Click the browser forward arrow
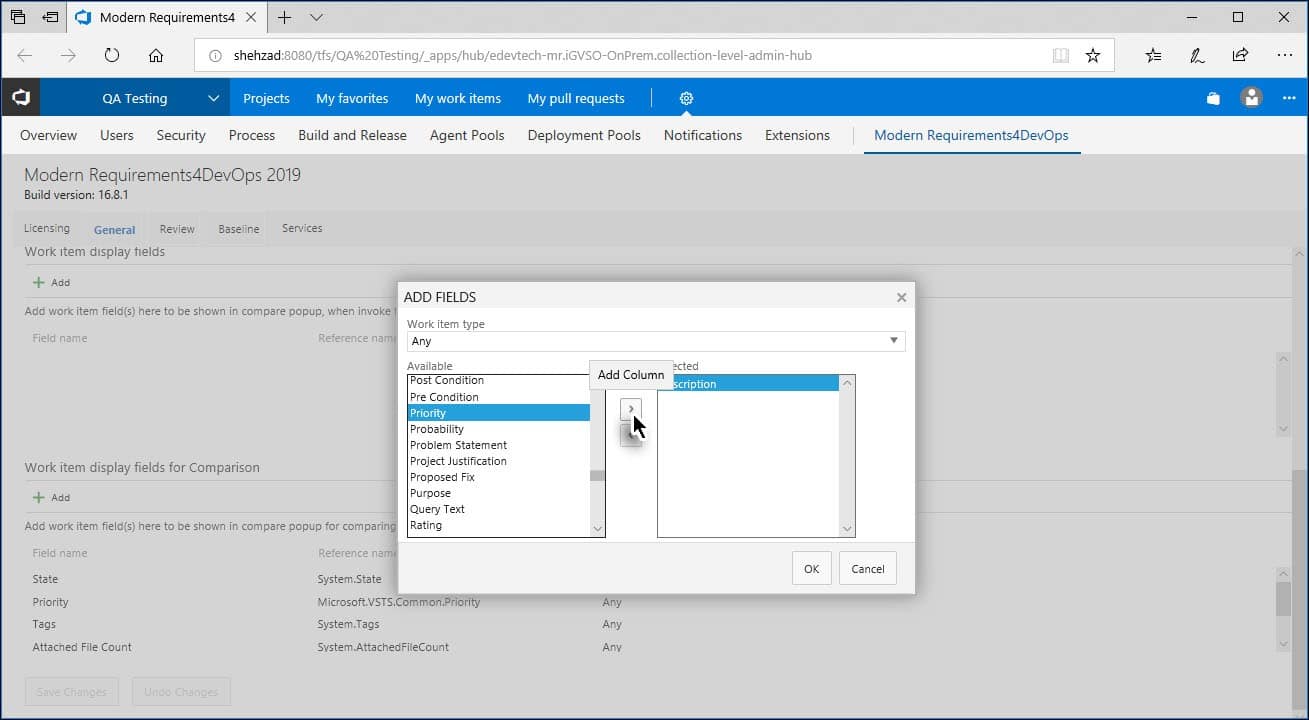Image resolution: width=1309 pixels, height=720 pixels. click(68, 56)
